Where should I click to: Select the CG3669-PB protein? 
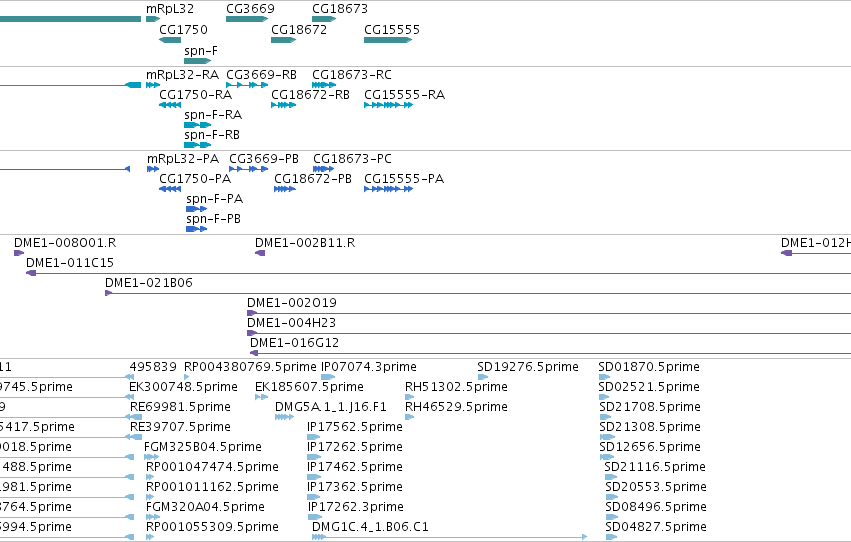click(249, 169)
